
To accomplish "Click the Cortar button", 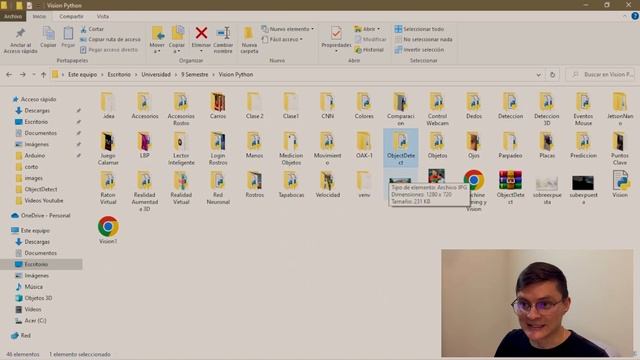I will coord(92,29).
